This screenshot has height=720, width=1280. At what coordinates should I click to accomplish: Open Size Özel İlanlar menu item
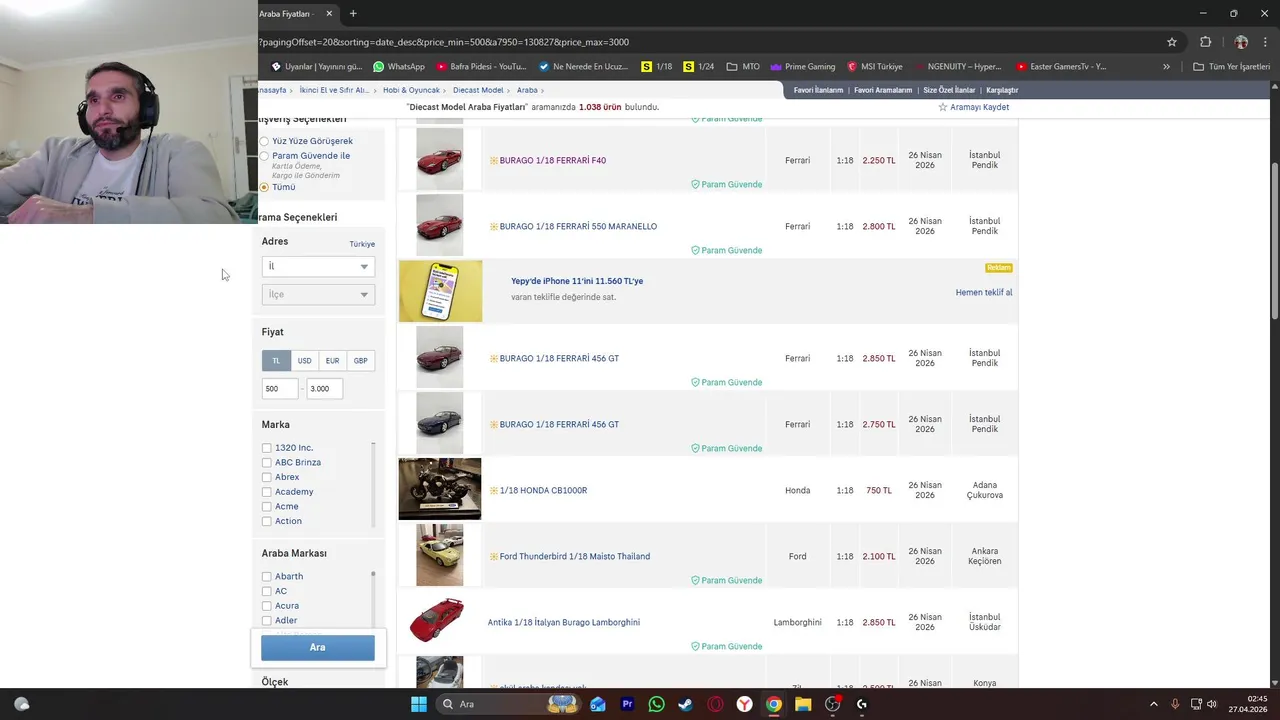tap(949, 90)
